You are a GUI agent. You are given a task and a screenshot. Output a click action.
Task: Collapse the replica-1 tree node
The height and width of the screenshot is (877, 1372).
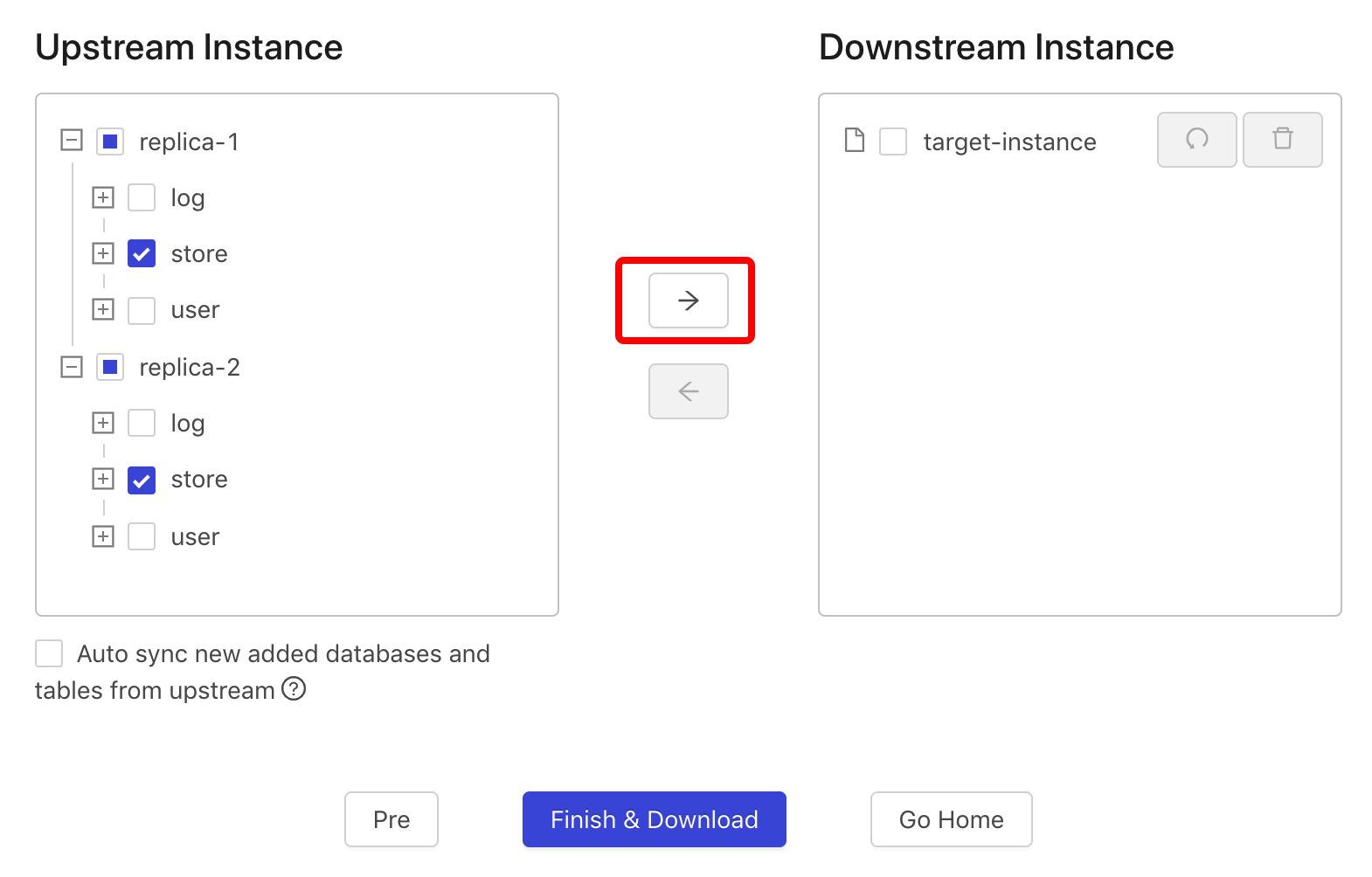click(72, 140)
